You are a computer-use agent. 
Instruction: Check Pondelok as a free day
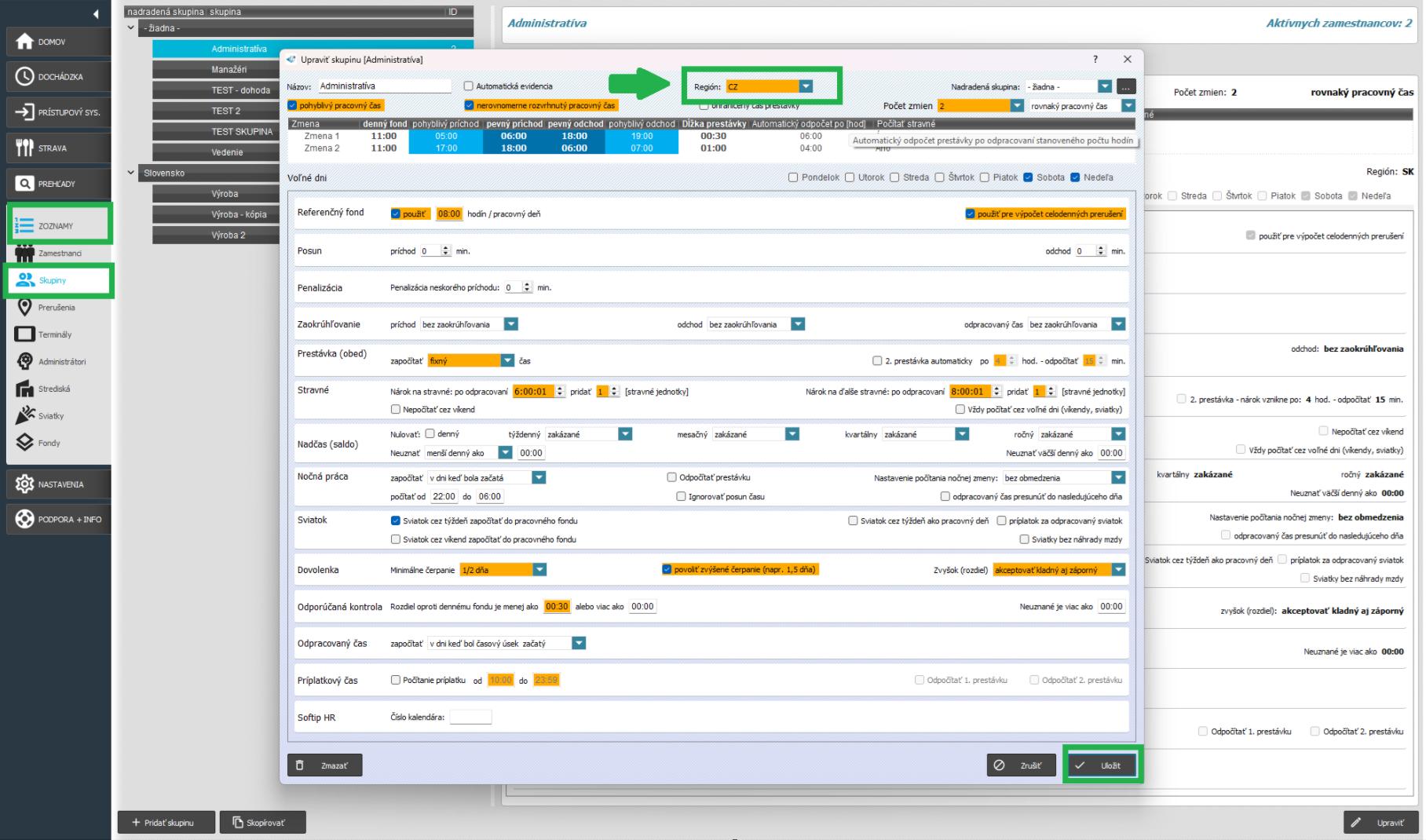click(x=793, y=177)
